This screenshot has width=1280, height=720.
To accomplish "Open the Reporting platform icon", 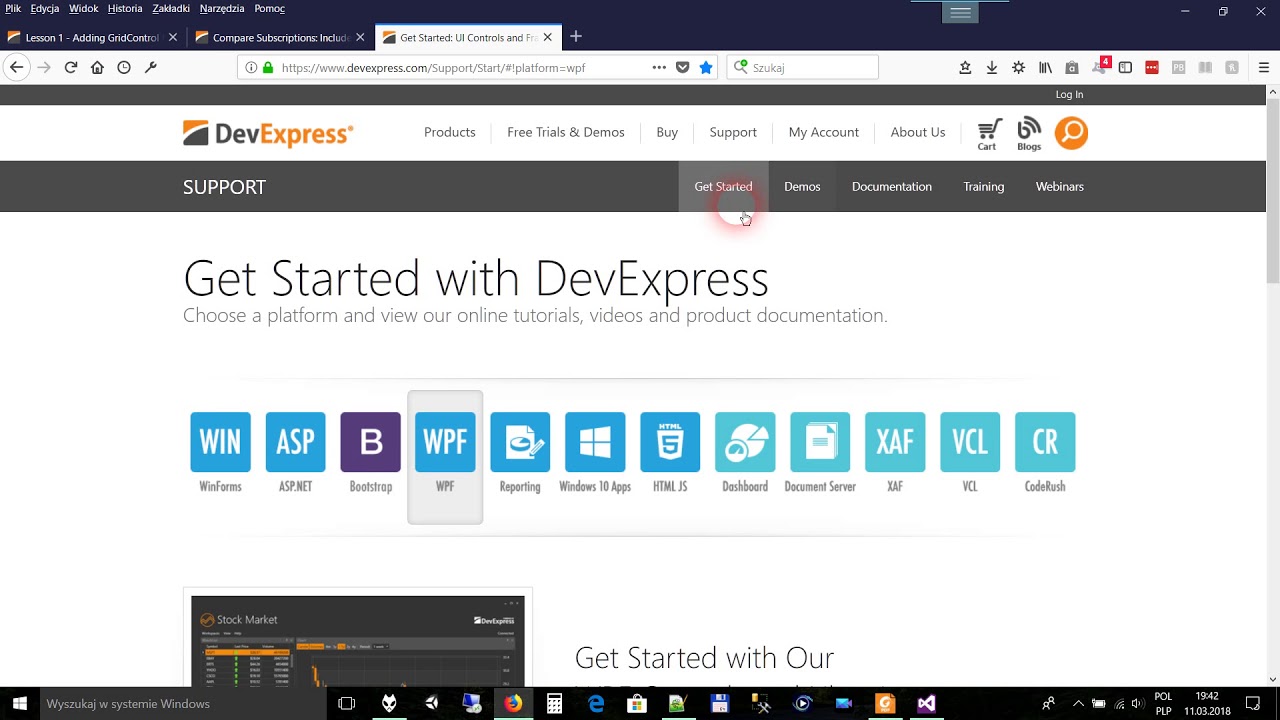I will tap(520, 442).
